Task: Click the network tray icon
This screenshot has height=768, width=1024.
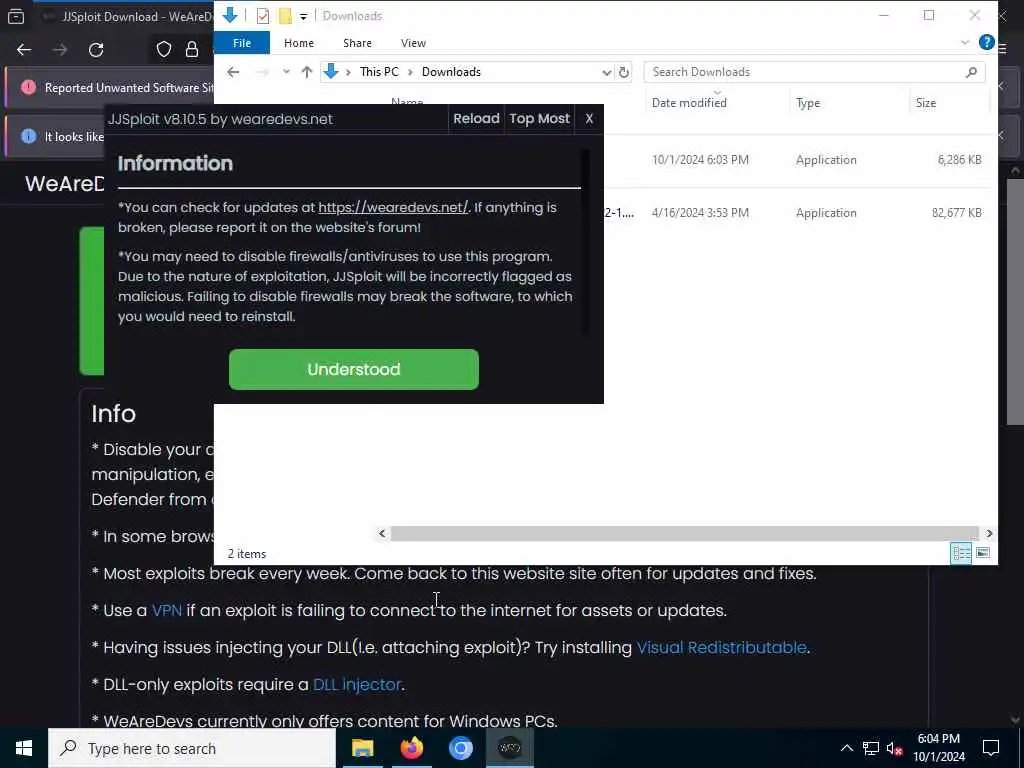Action: (871, 748)
